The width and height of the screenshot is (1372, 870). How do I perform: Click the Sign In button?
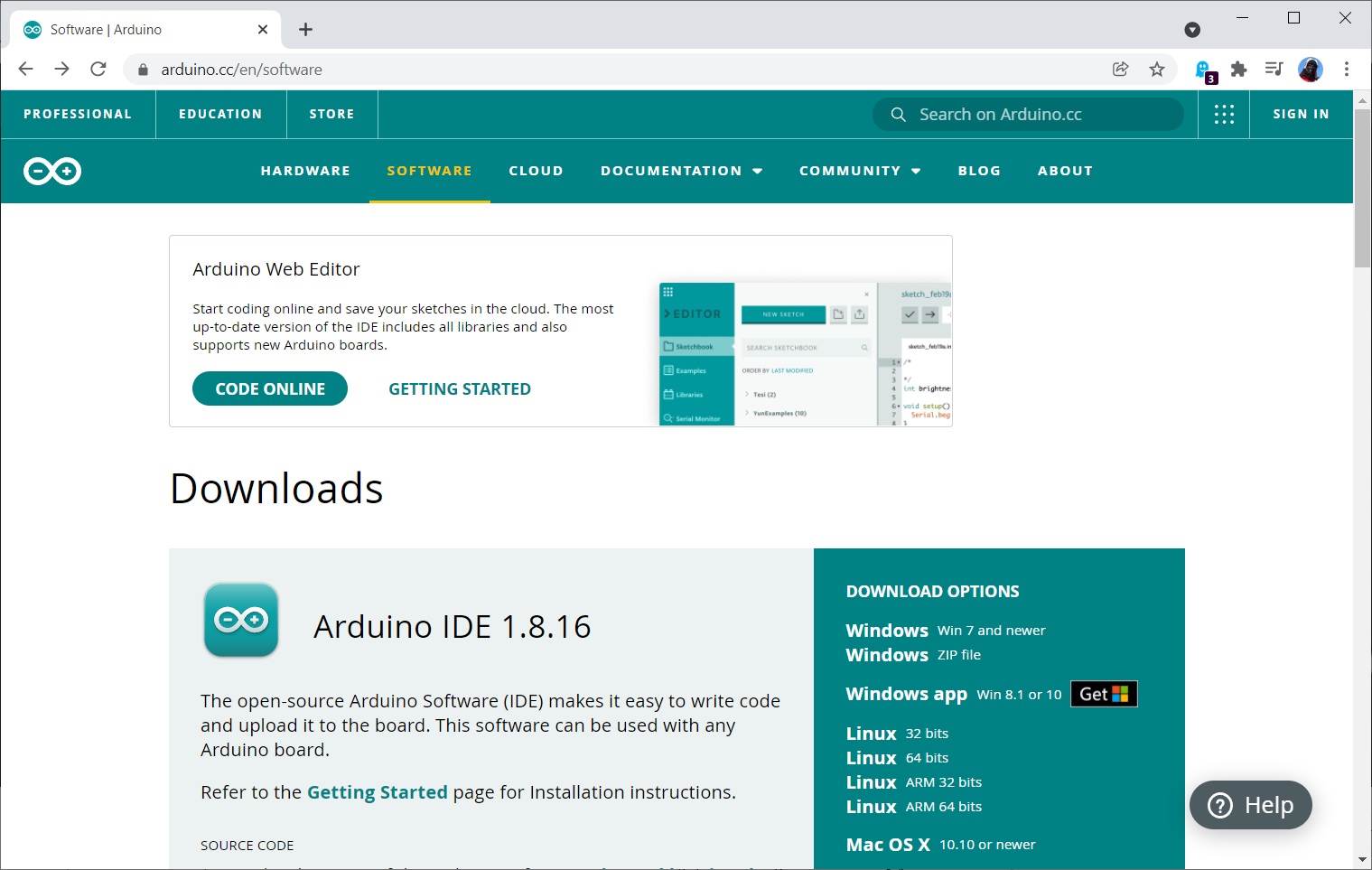point(1301,114)
